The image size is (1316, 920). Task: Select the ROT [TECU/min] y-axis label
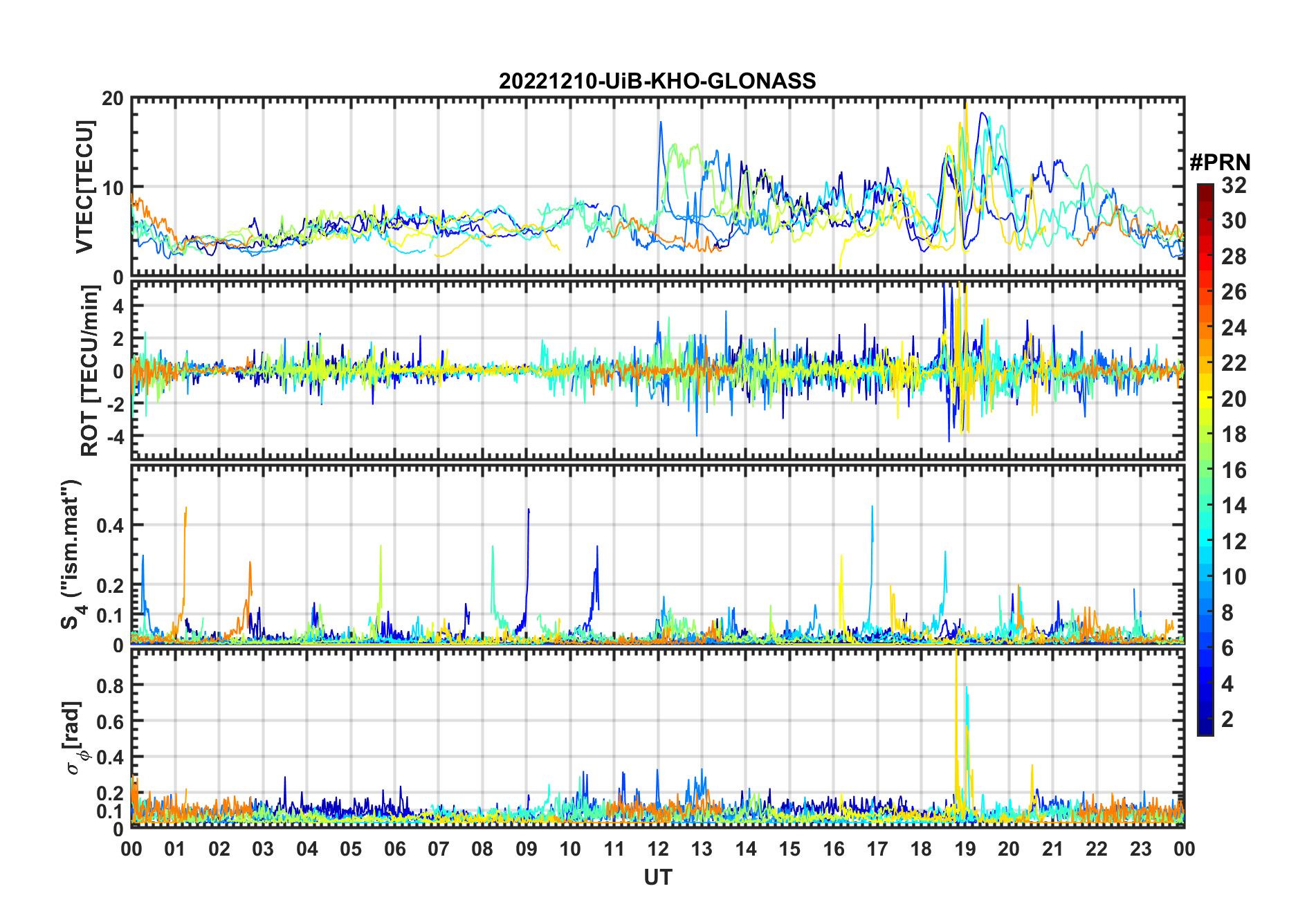(90, 371)
